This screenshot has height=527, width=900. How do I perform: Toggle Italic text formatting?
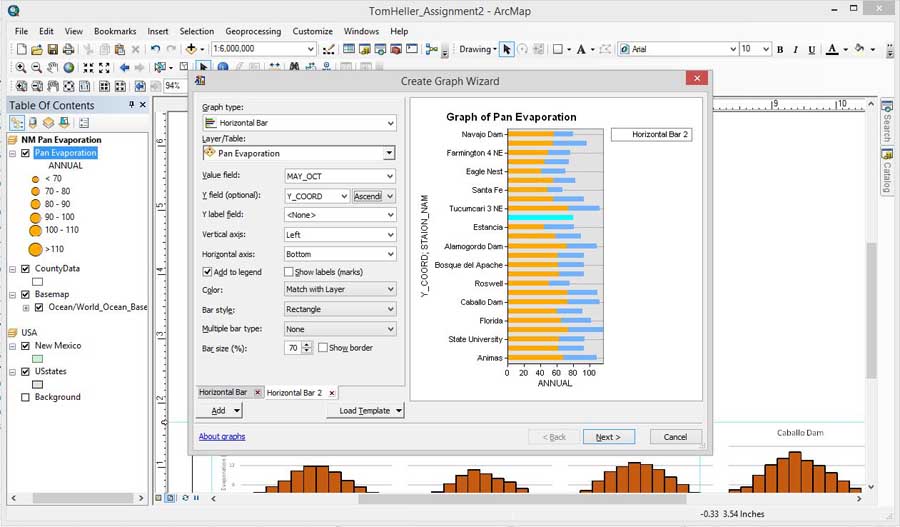point(796,50)
